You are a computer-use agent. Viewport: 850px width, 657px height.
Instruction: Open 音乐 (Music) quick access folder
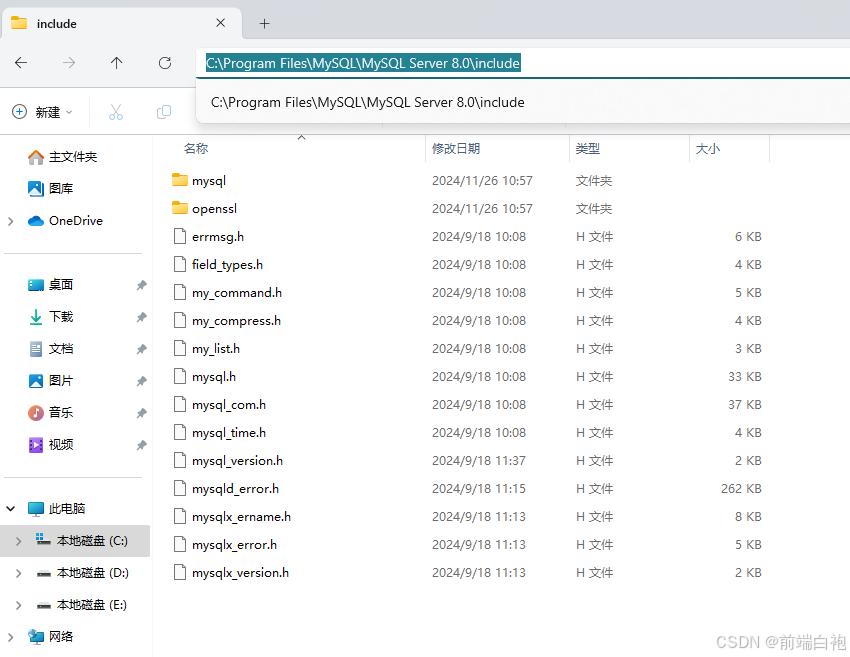click(x=50, y=413)
